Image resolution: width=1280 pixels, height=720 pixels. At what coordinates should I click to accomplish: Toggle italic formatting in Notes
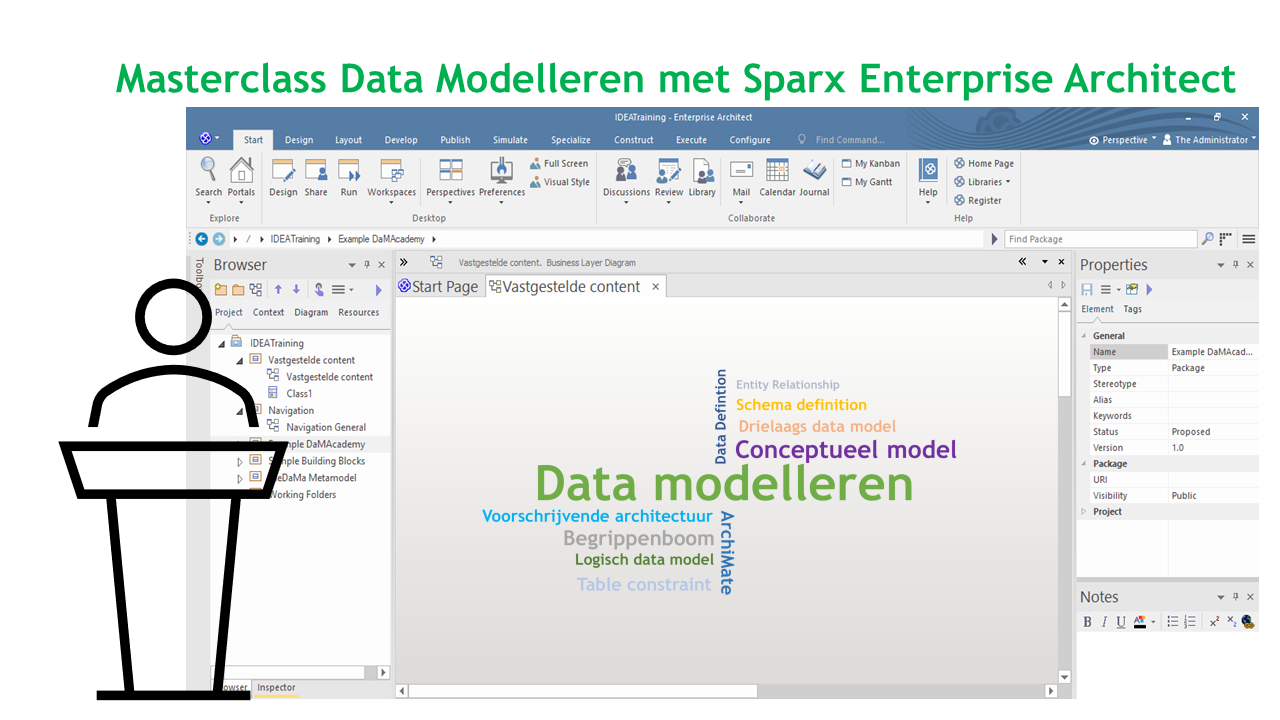pos(1104,622)
